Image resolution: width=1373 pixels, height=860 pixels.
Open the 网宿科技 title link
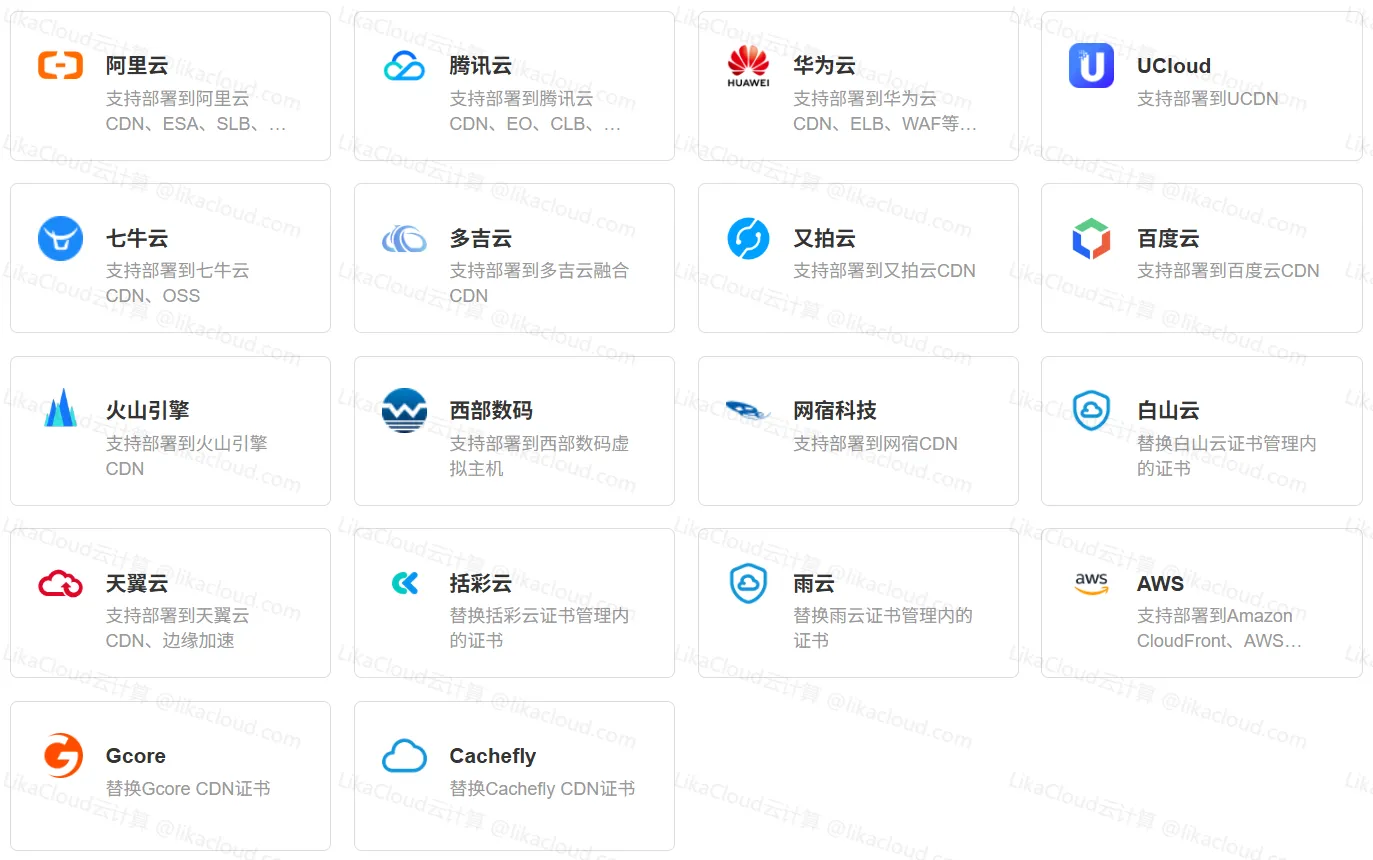(834, 411)
